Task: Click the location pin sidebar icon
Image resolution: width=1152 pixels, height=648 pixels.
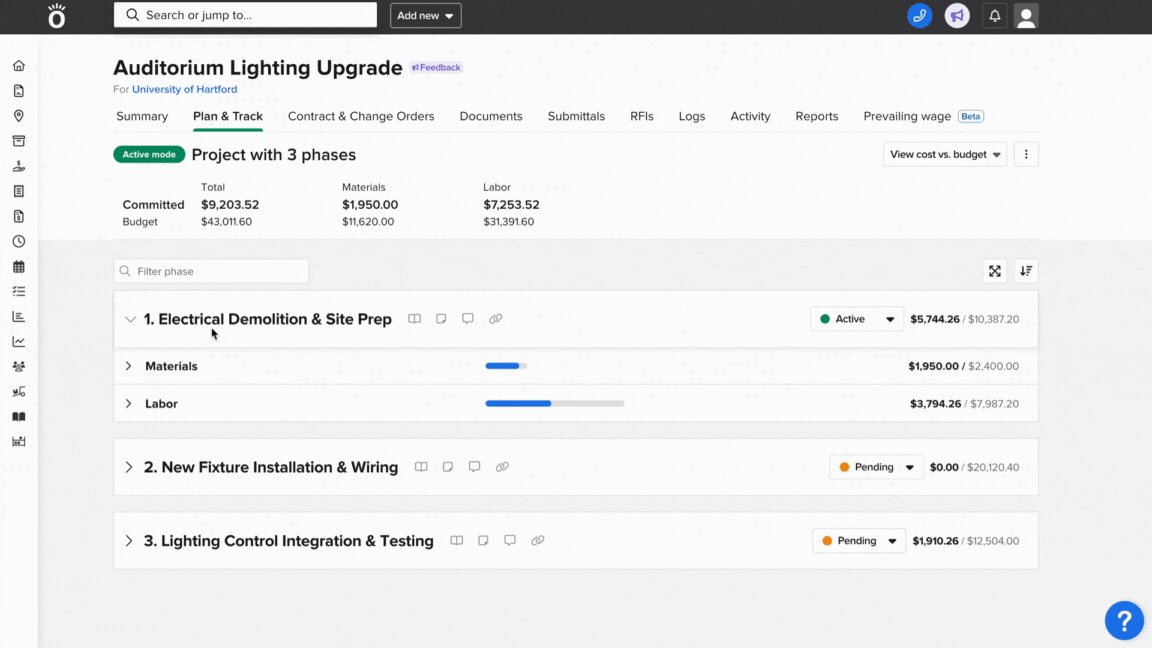Action: coord(18,116)
